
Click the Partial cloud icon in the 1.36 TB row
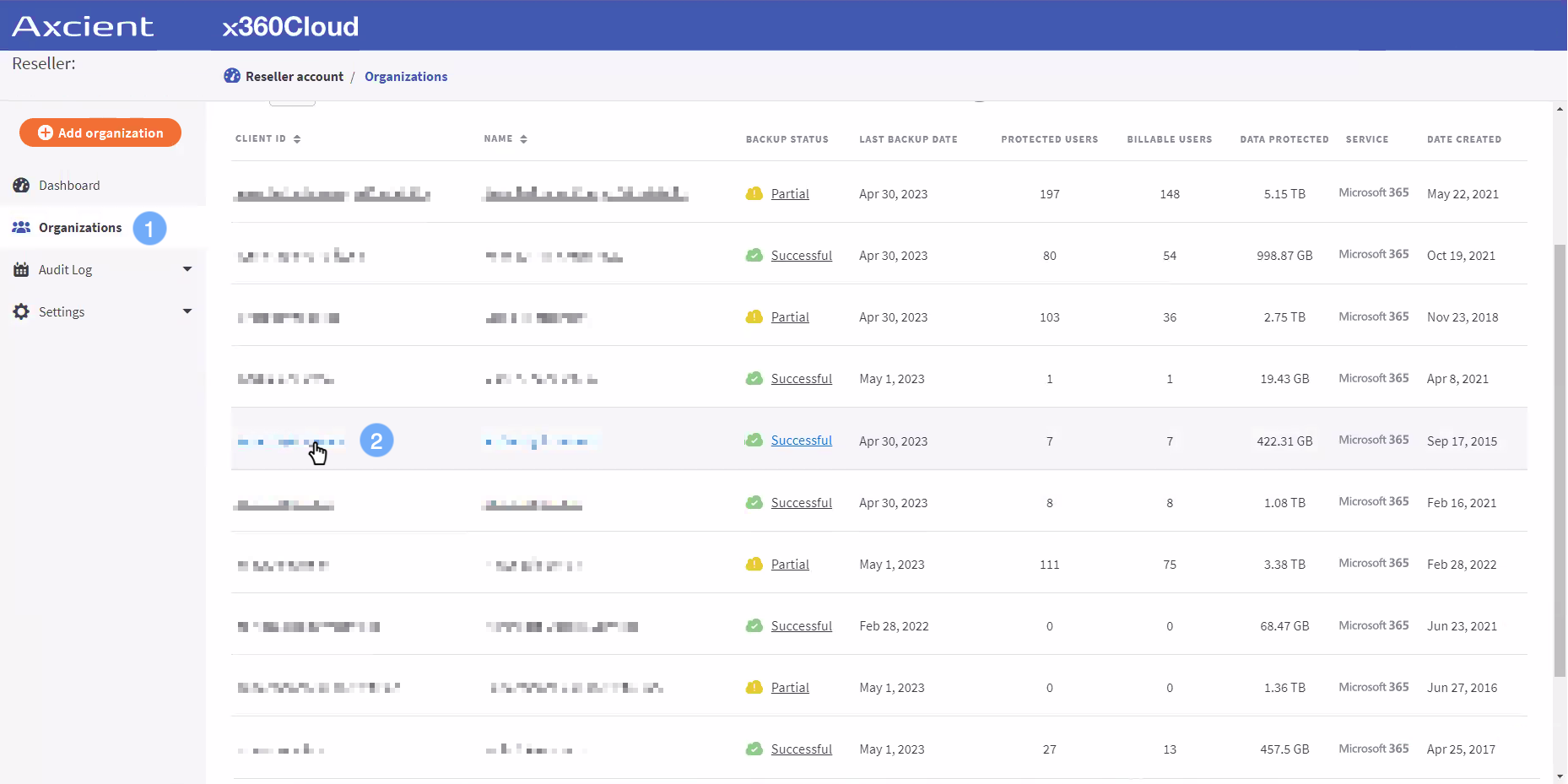(x=754, y=687)
